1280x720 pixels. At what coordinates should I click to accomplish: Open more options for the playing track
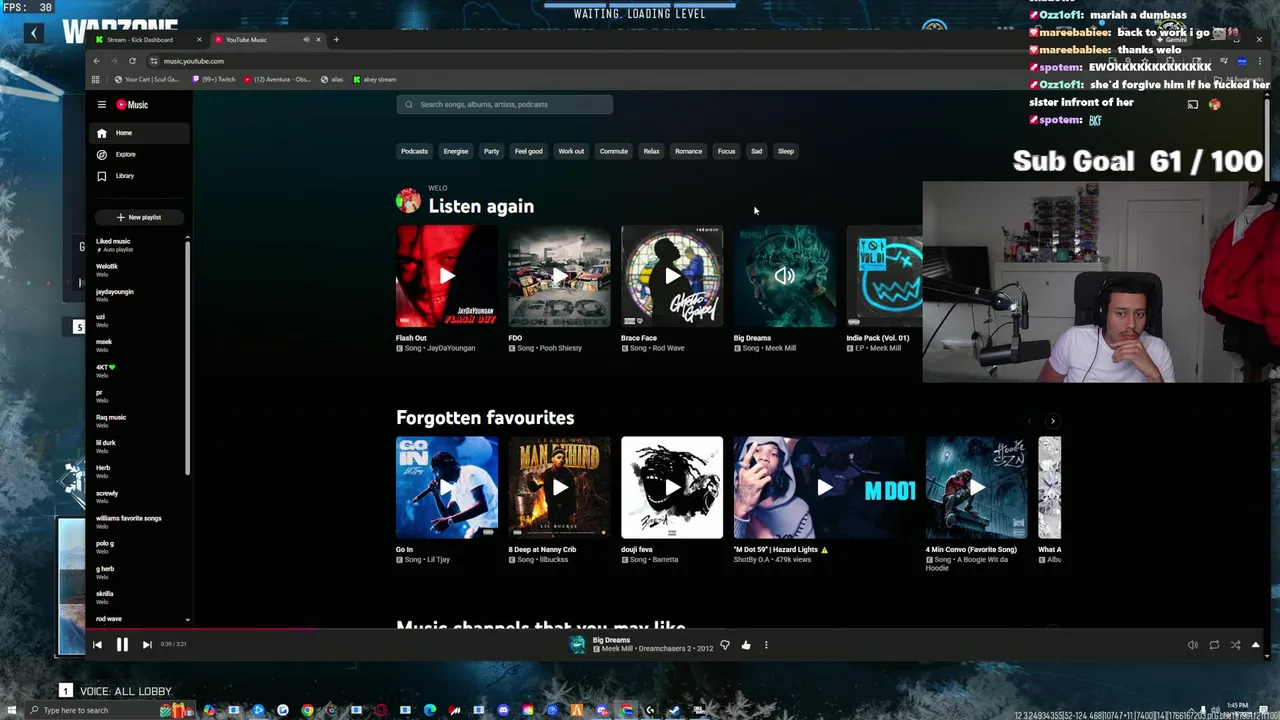tap(766, 645)
